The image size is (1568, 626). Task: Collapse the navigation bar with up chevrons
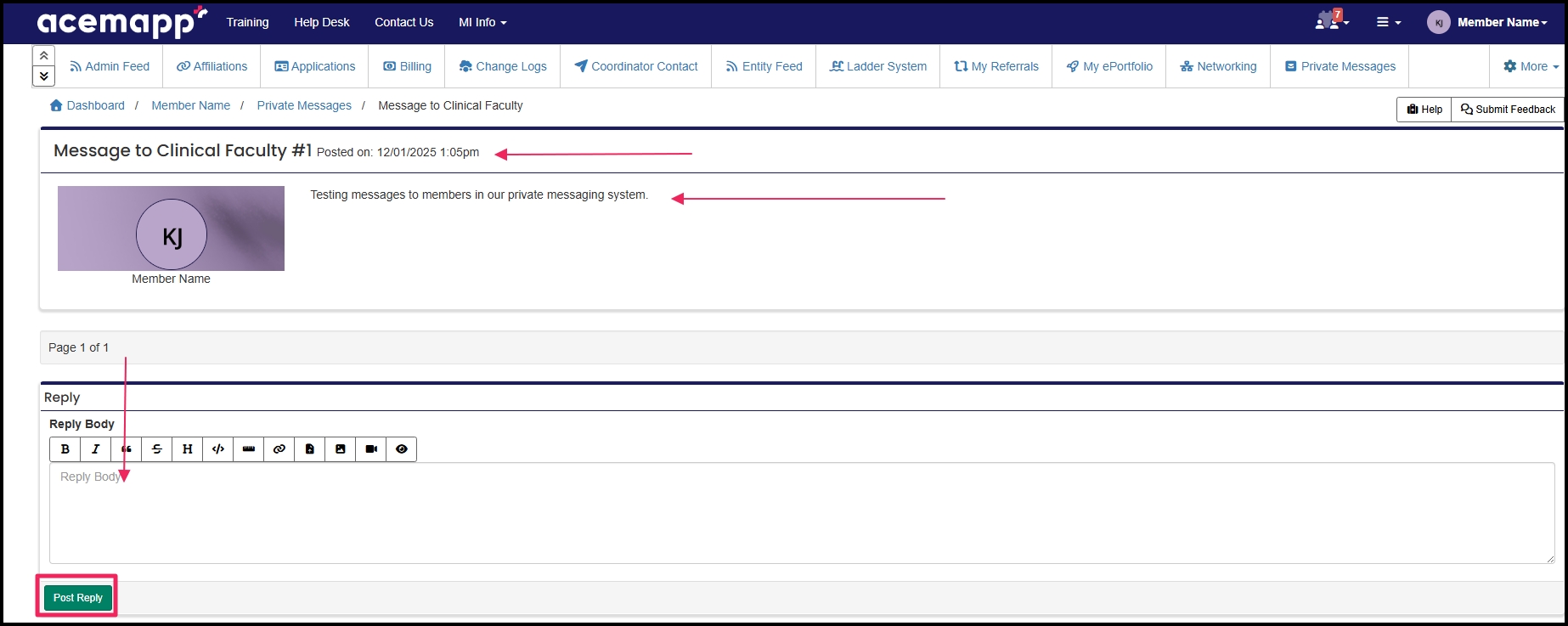coord(43,55)
